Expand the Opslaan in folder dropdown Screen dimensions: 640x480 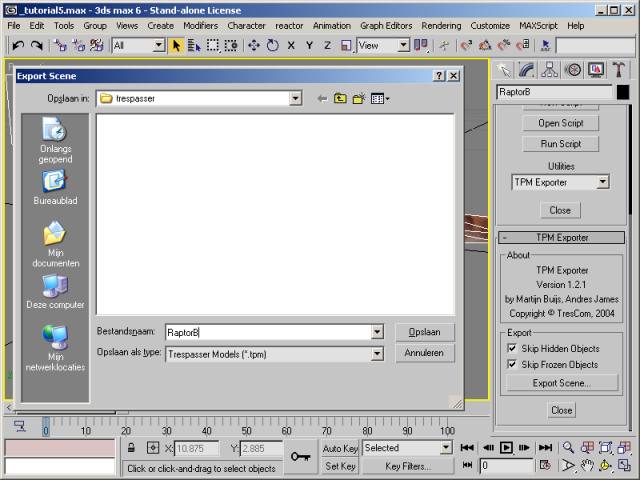coord(295,98)
